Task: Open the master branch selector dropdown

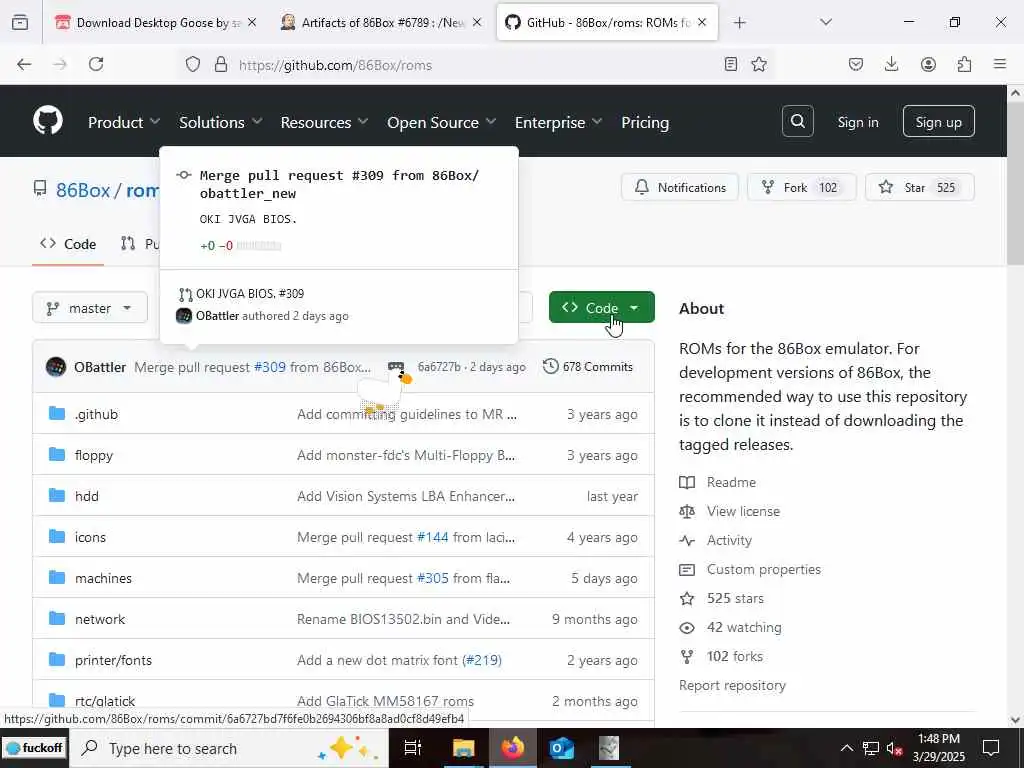Action: 90,308
